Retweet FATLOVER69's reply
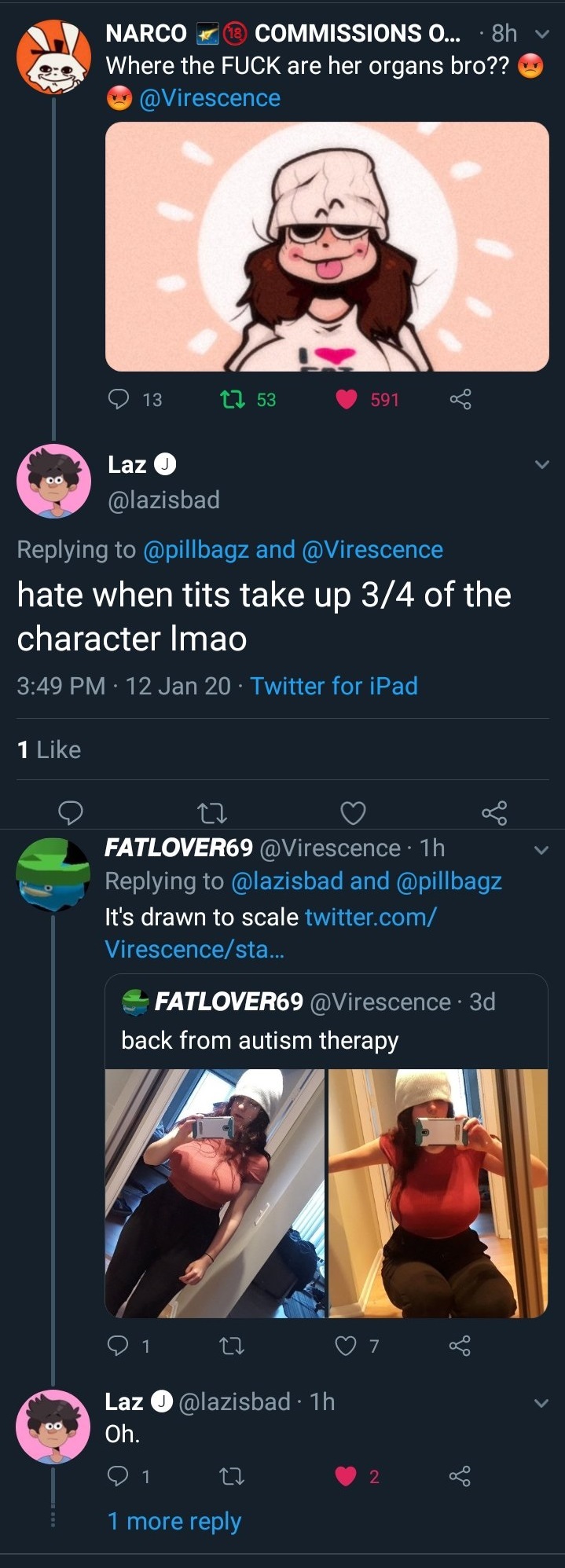 coord(231,1346)
